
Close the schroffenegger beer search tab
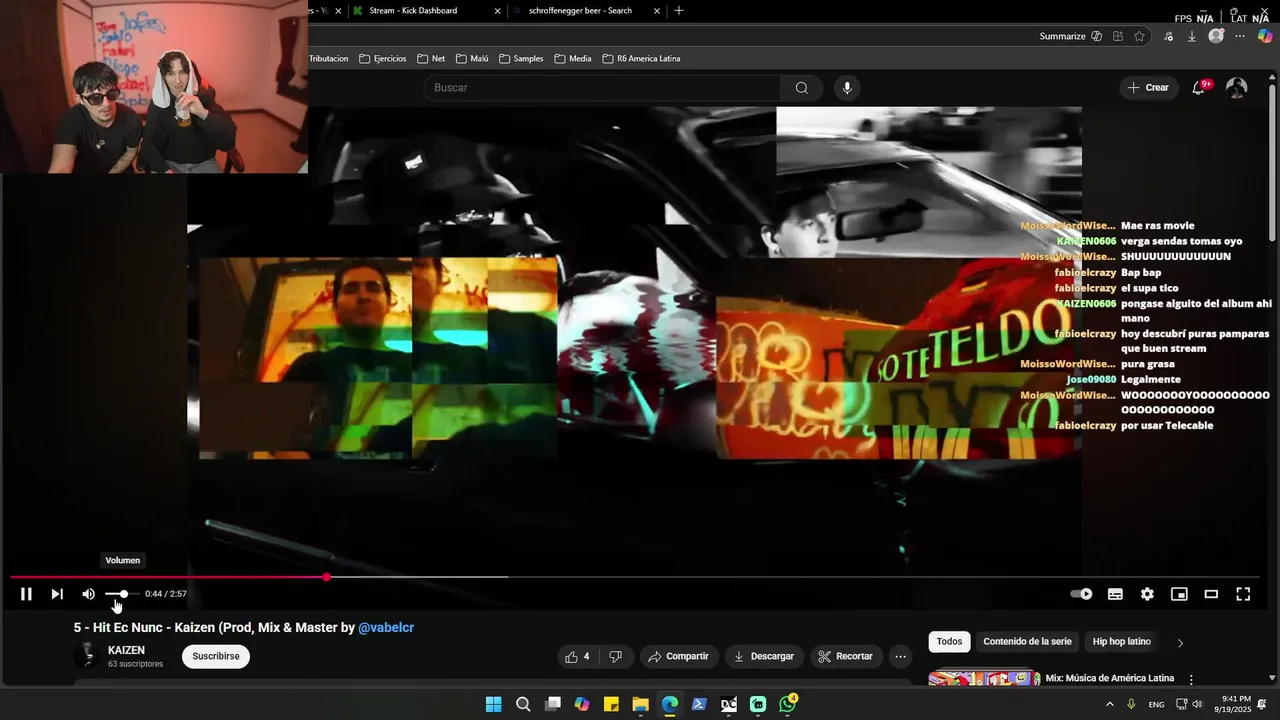(657, 11)
